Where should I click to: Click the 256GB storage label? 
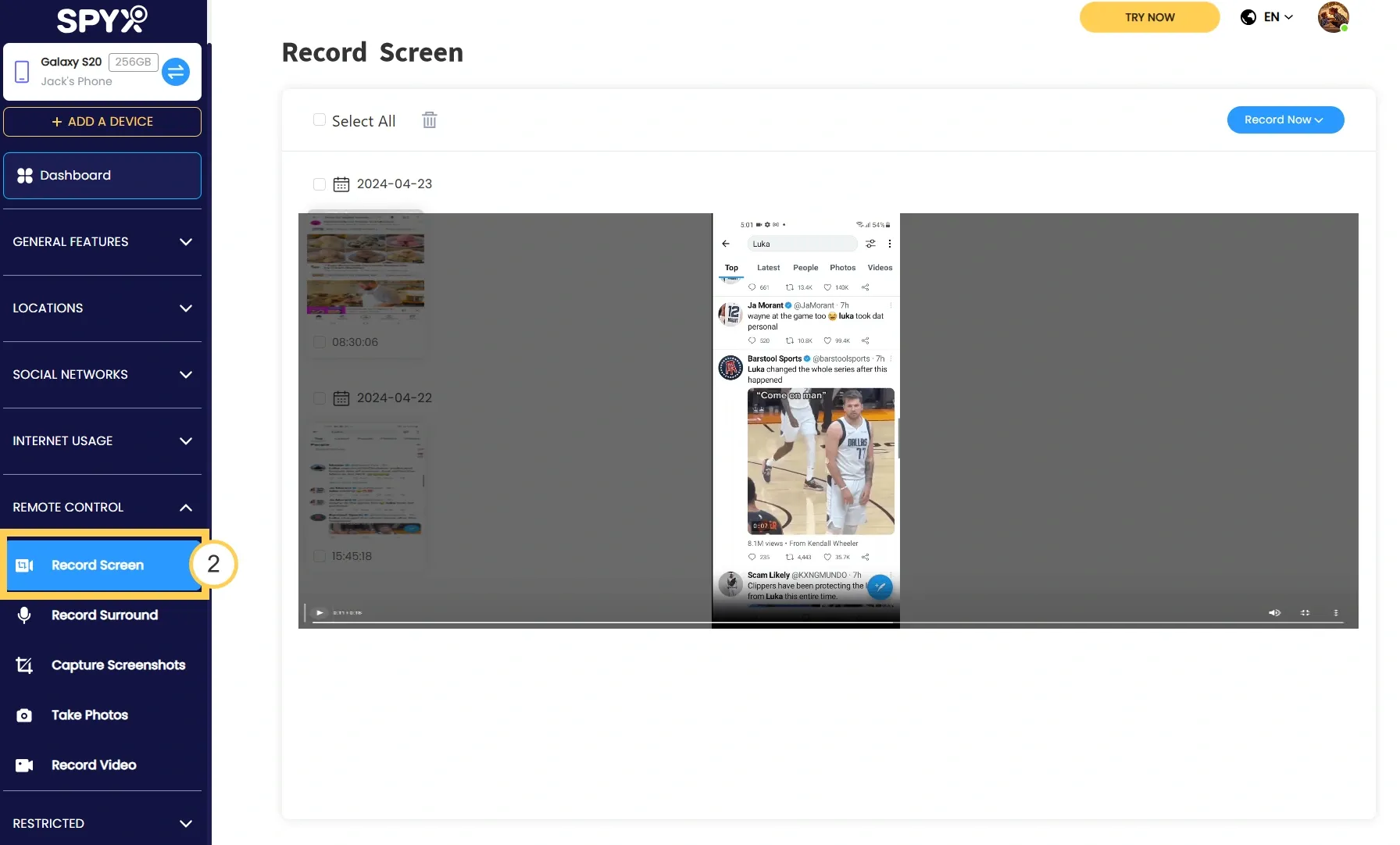click(x=133, y=62)
